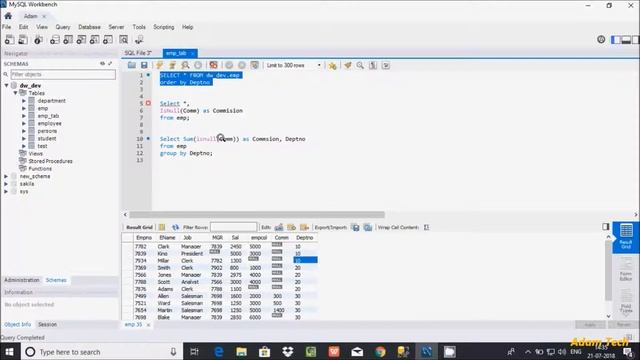The image size is (640, 360).
Task: Click the Filter Rows input field
Action: coord(233,227)
